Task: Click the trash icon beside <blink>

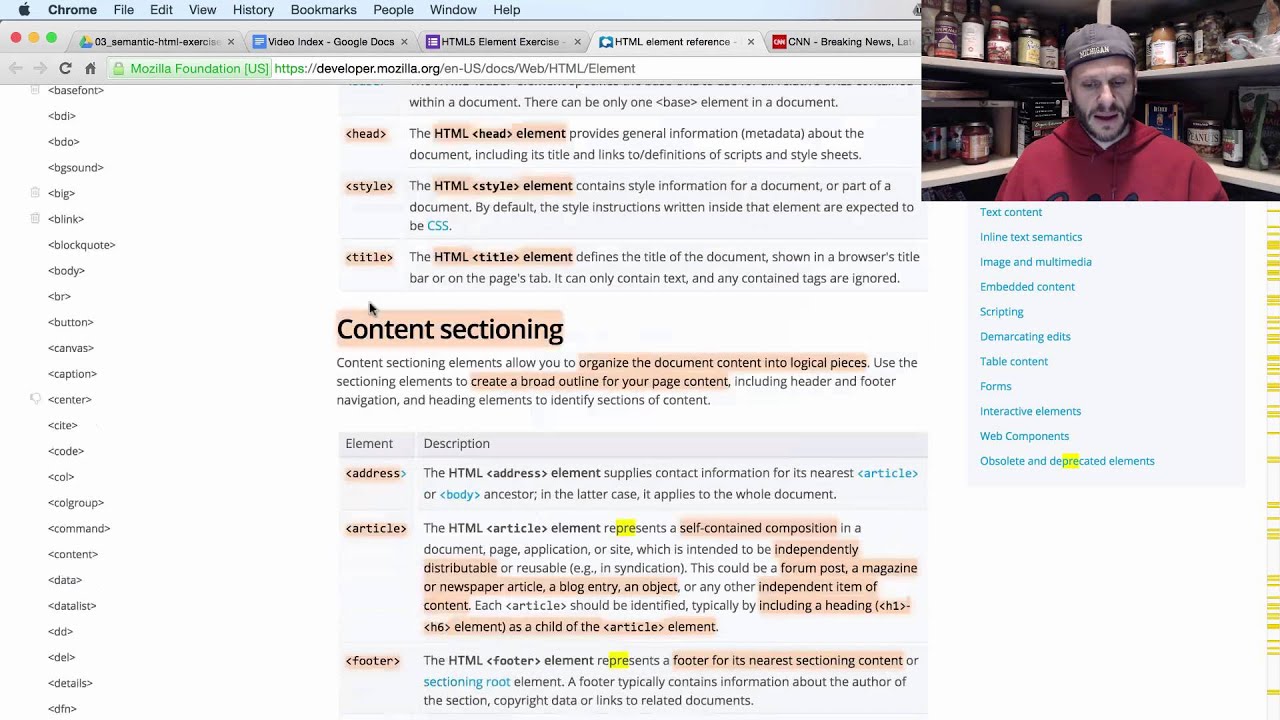Action: click(x=35, y=218)
